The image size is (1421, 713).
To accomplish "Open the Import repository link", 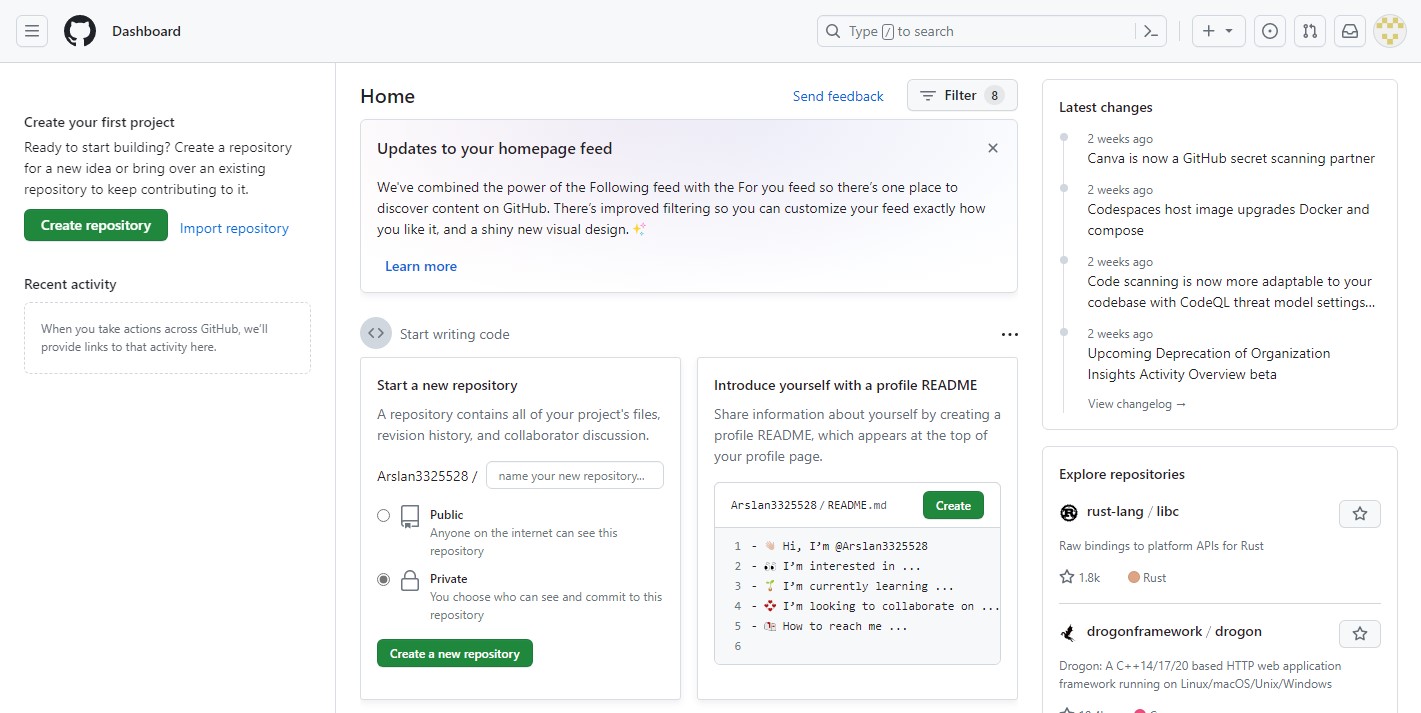I will (234, 228).
